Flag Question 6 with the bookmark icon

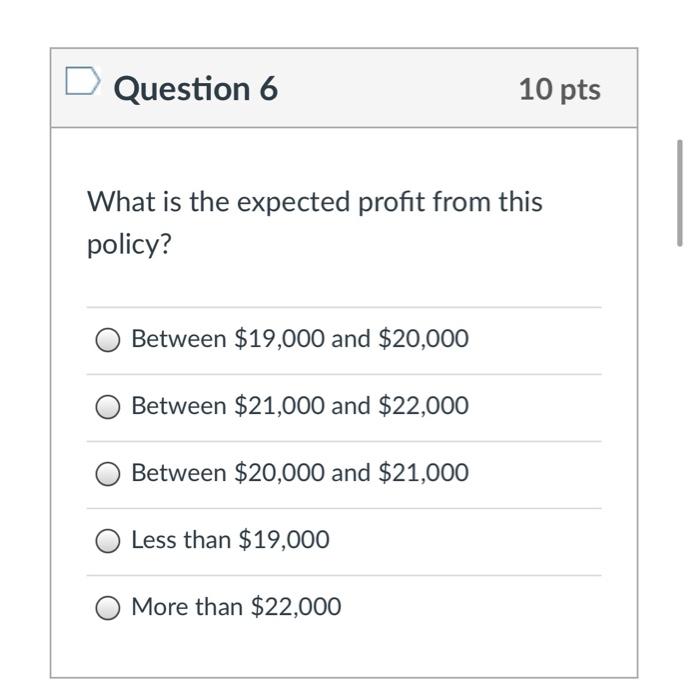click(x=83, y=82)
